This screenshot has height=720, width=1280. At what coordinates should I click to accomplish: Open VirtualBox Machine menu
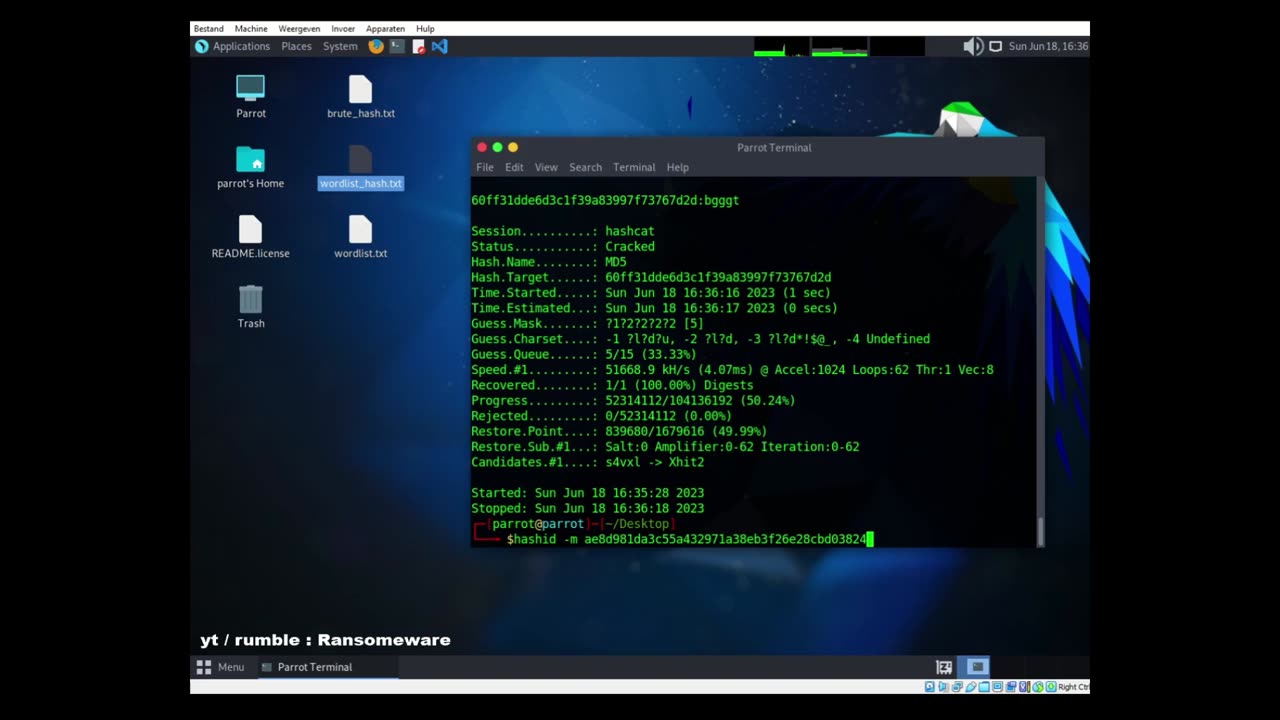(251, 29)
